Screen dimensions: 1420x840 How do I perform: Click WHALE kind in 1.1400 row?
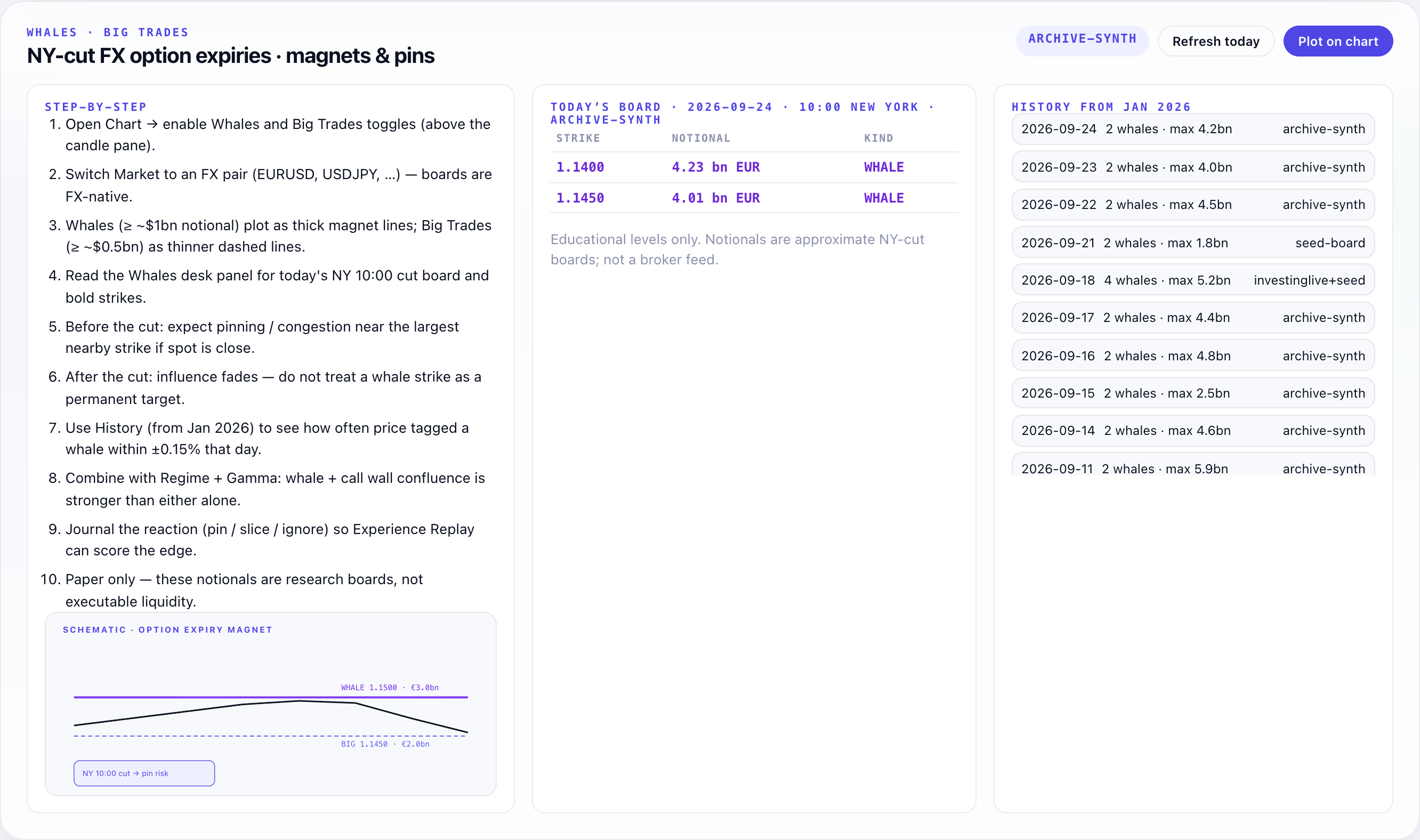coord(883,167)
